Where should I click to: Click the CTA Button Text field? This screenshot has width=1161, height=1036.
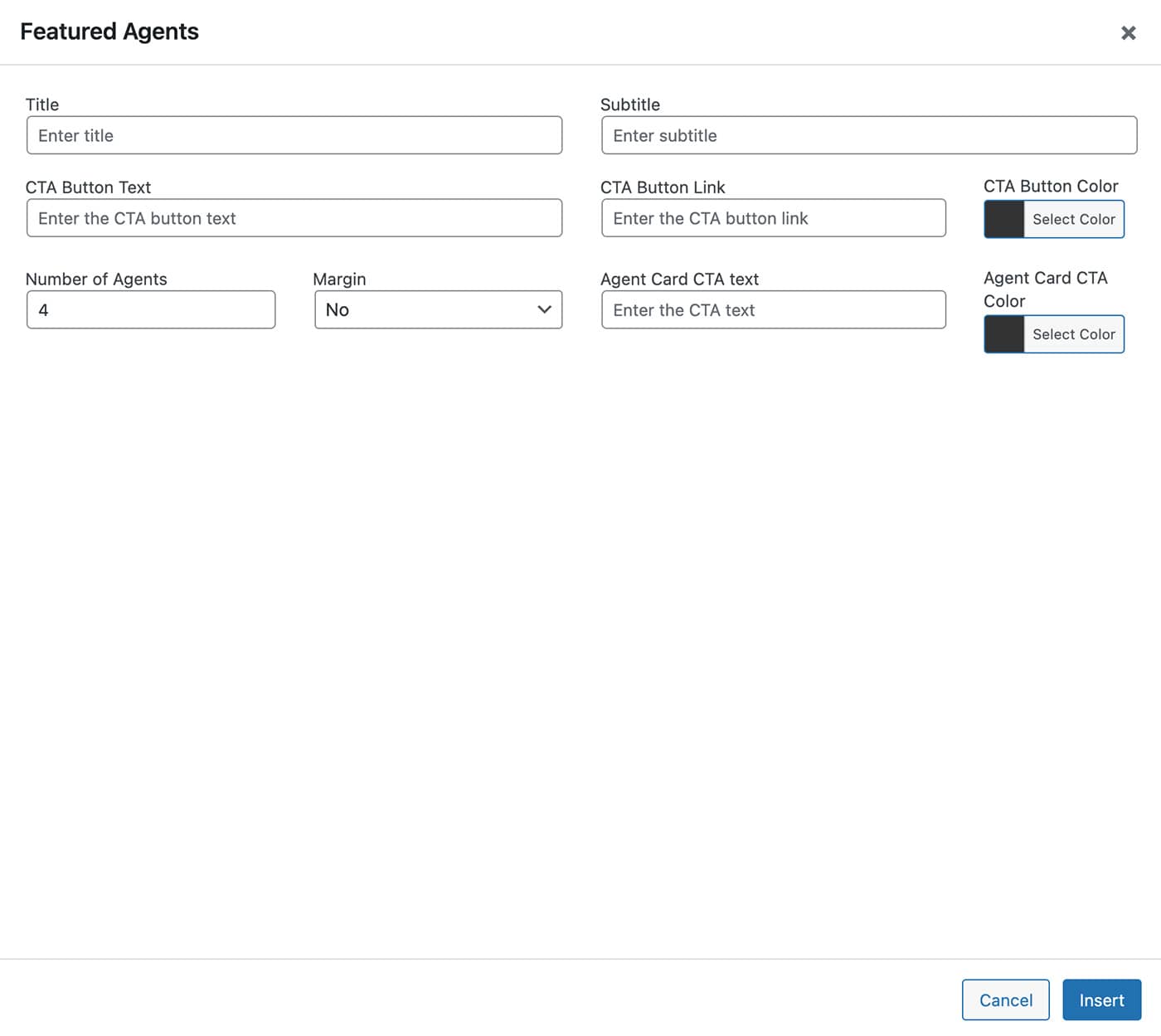[294, 218]
